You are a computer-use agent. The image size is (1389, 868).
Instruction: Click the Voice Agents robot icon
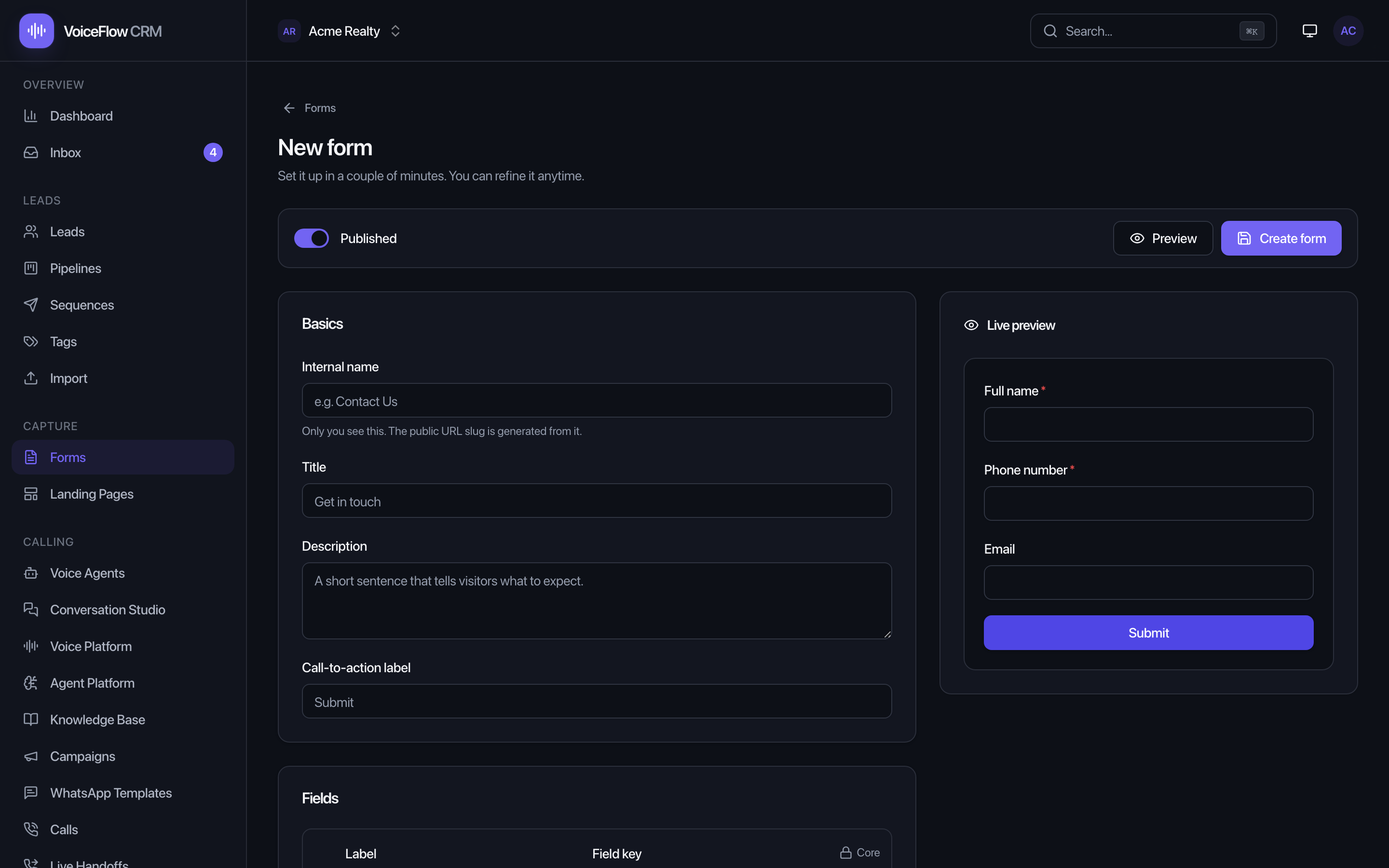tap(31, 573)
